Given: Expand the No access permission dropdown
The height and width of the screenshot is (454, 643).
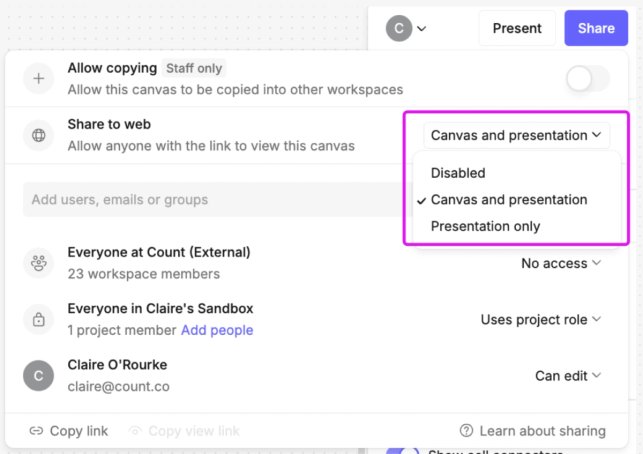Looking at the screenshot, I should (x=560, y=264).
